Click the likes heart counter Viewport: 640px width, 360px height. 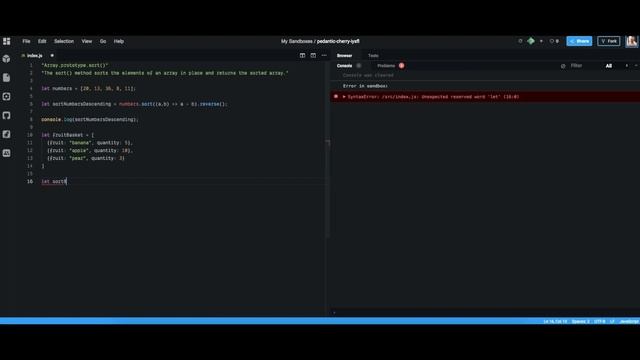[x=554, y=41]
